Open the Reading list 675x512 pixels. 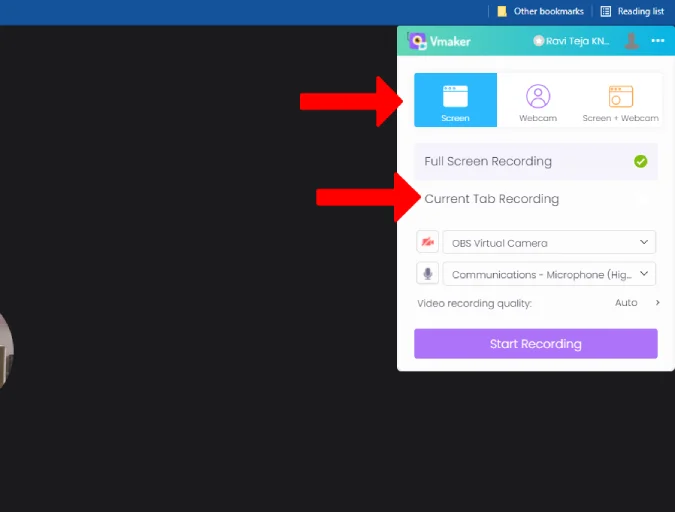tap(632, 11)
